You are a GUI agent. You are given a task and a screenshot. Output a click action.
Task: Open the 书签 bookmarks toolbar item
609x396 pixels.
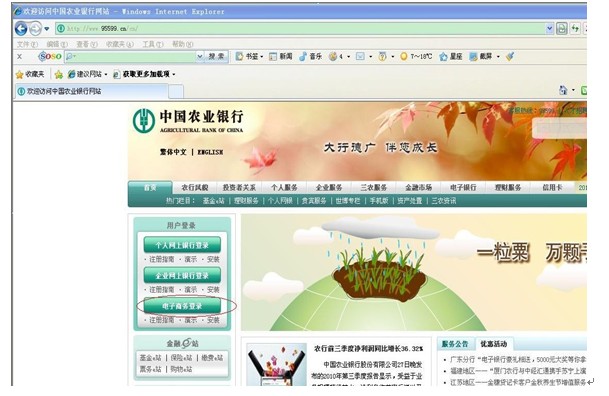click(x=249, y=57)
